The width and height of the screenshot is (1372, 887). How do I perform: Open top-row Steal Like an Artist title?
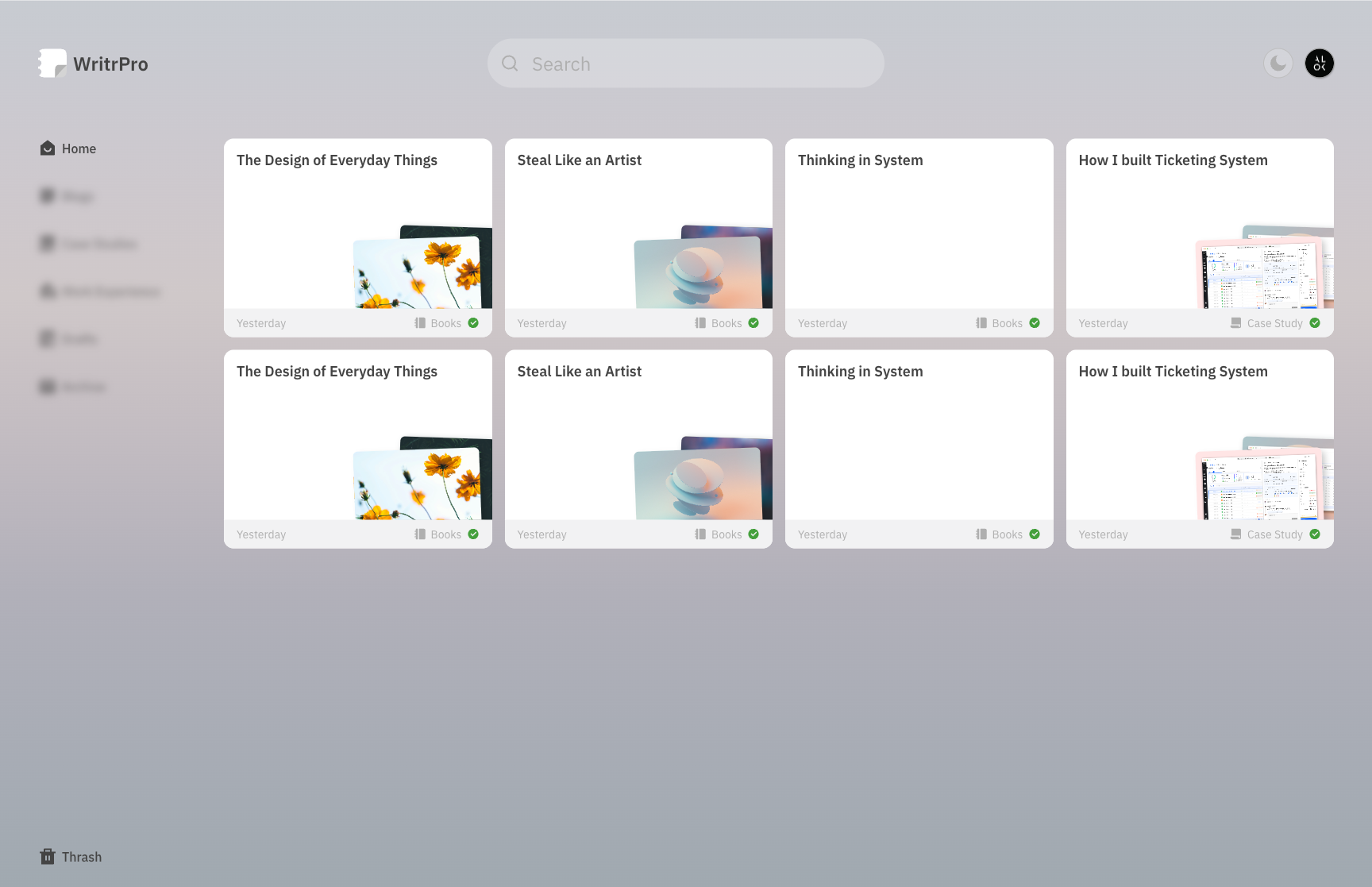point(580,160)
